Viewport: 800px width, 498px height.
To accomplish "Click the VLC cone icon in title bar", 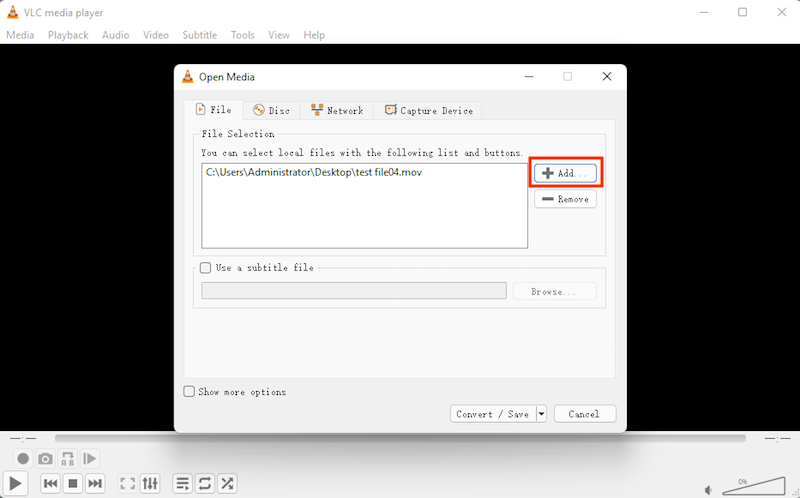I will (x=12, y=12).
